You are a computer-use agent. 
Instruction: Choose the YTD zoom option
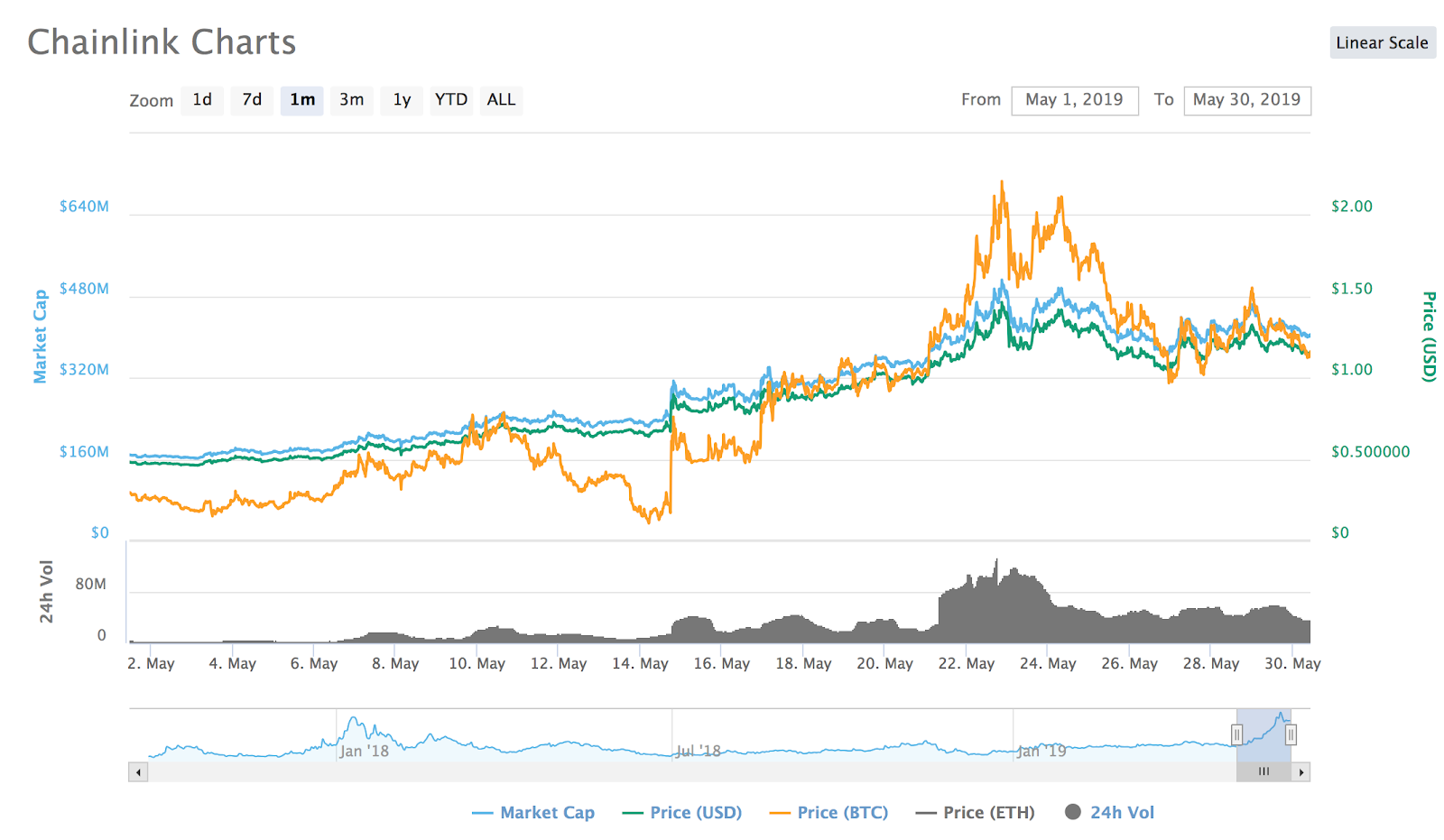click(451, 99)
